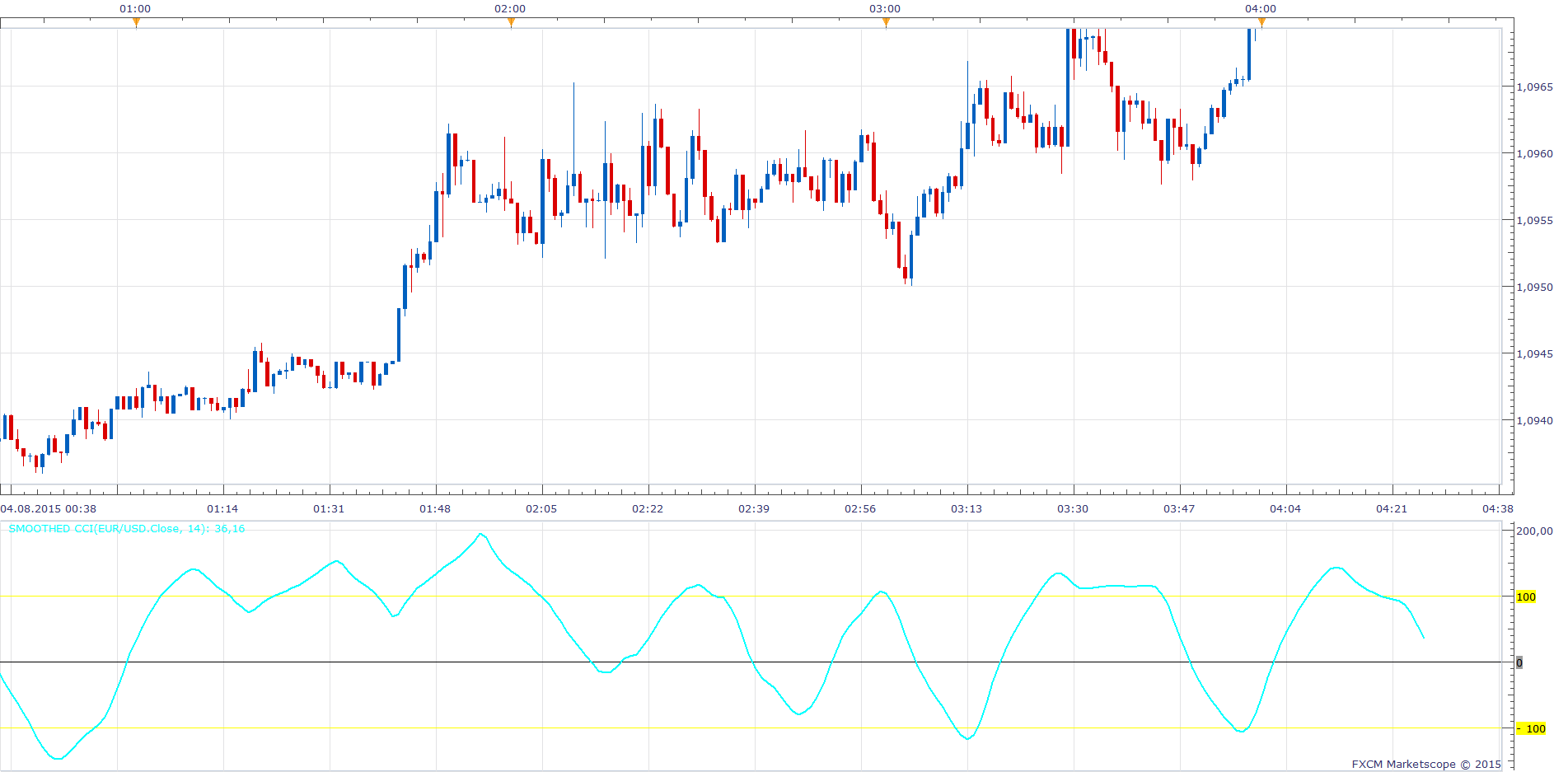Click the 01:48 time axis label
The height and width of the screenshot is (772, 1568).
point(435,508)
